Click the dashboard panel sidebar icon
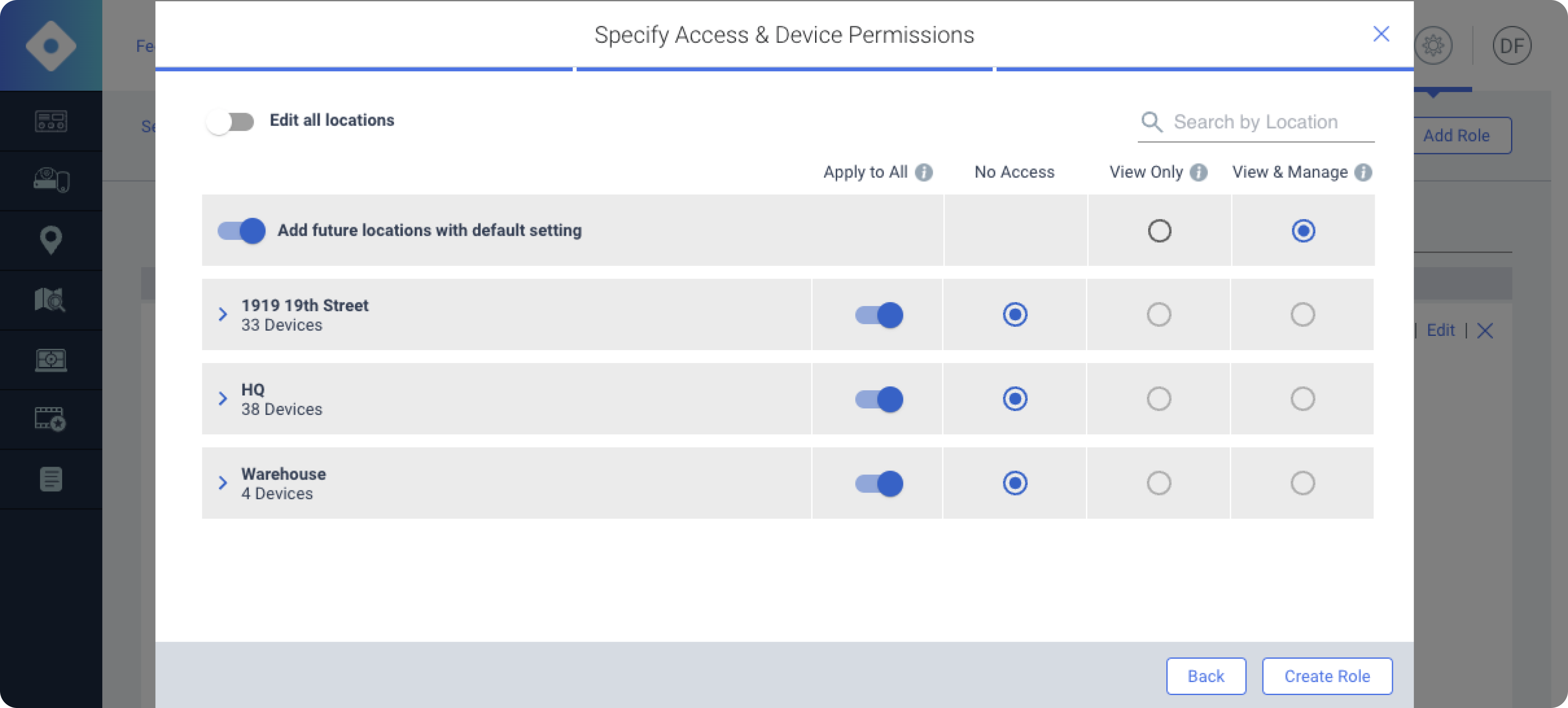Viewport: 1568px width, 708px height. (50, 121)
